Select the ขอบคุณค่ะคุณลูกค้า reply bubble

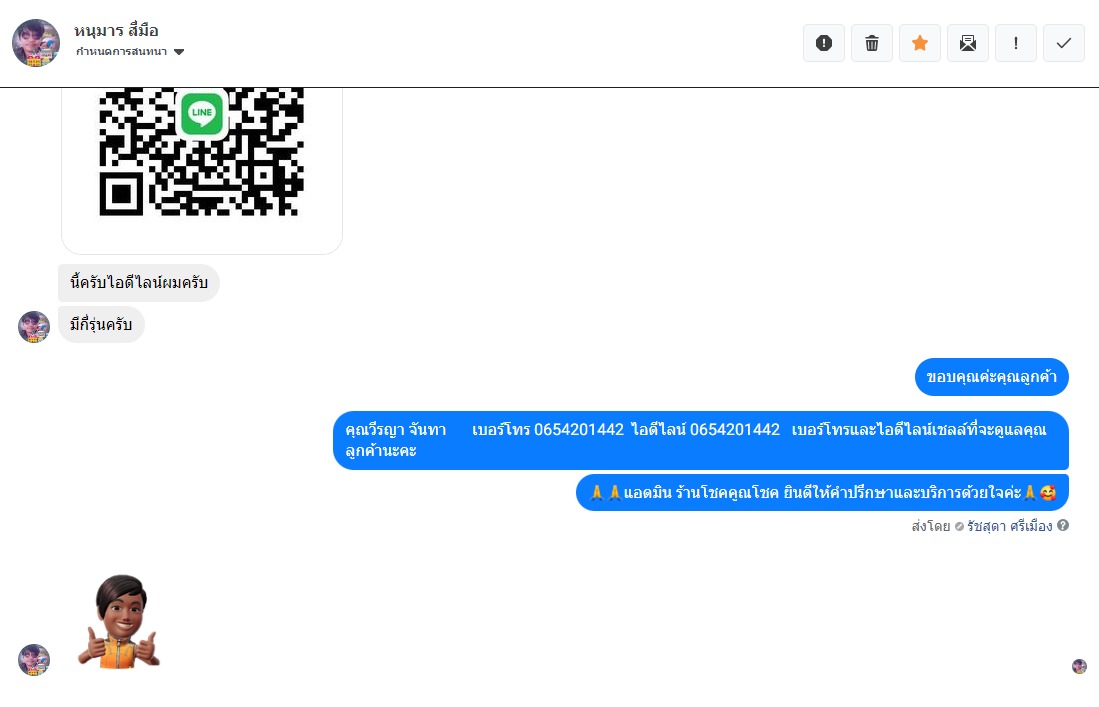tap(991, 377)
